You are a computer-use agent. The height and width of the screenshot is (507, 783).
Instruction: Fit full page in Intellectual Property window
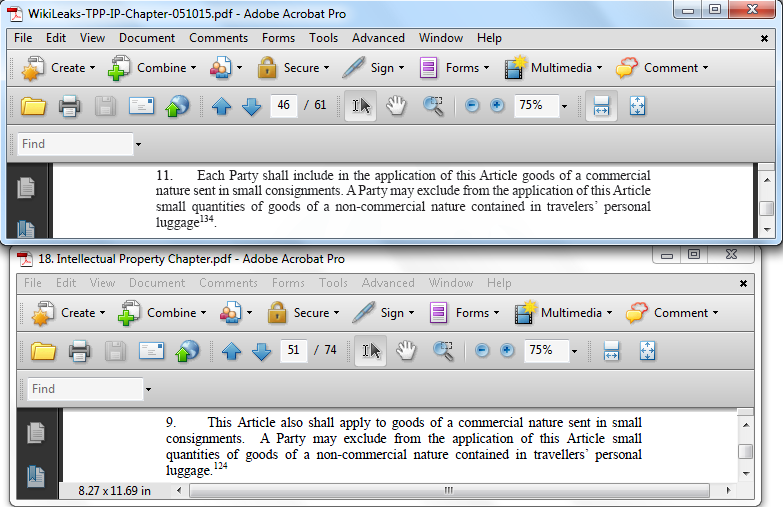click(647, 351)
